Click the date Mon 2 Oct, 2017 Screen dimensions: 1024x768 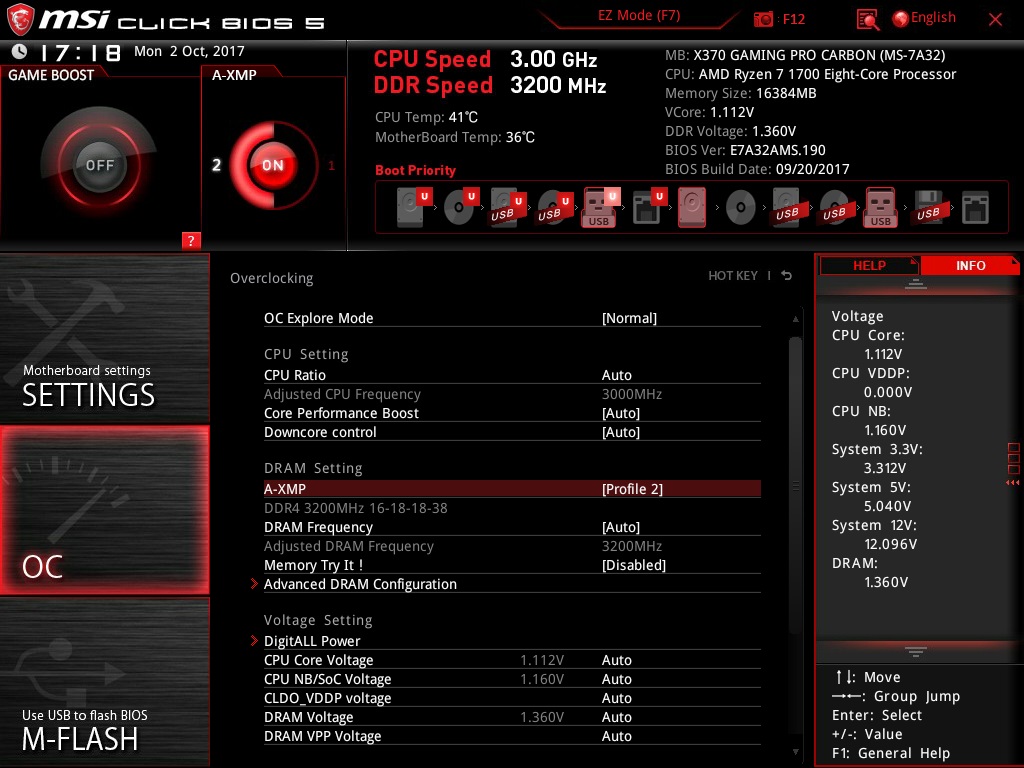(189, 51)
